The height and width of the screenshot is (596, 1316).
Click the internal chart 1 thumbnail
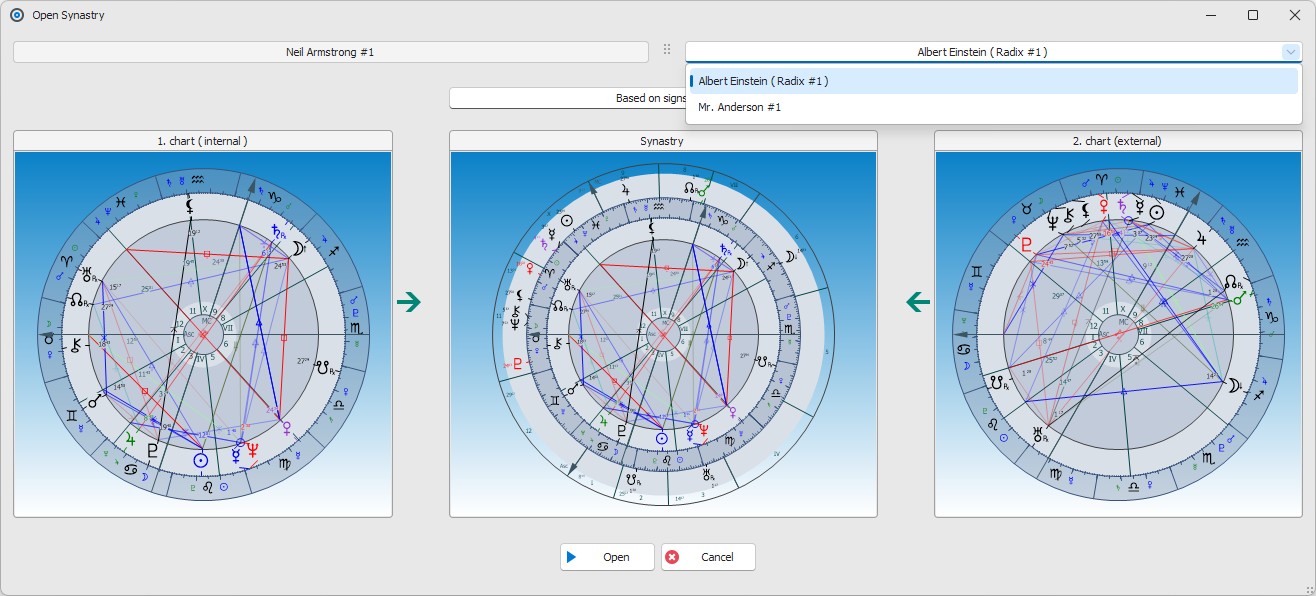pyautogui.click(x=203, y=334)
